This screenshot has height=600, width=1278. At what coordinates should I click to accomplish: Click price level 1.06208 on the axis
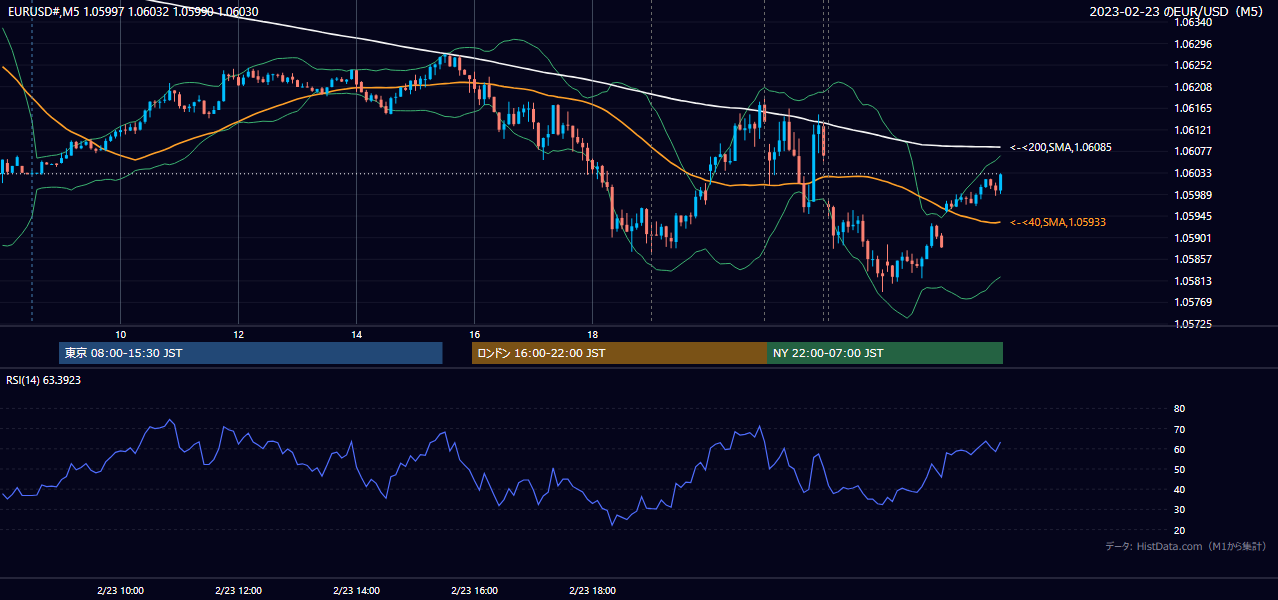[x=1193, y=87]
